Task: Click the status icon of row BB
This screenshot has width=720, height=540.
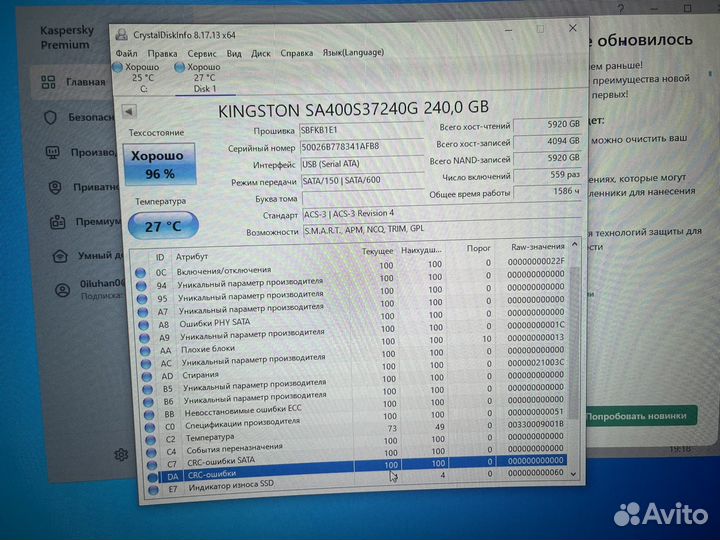Action: point(149,415)
